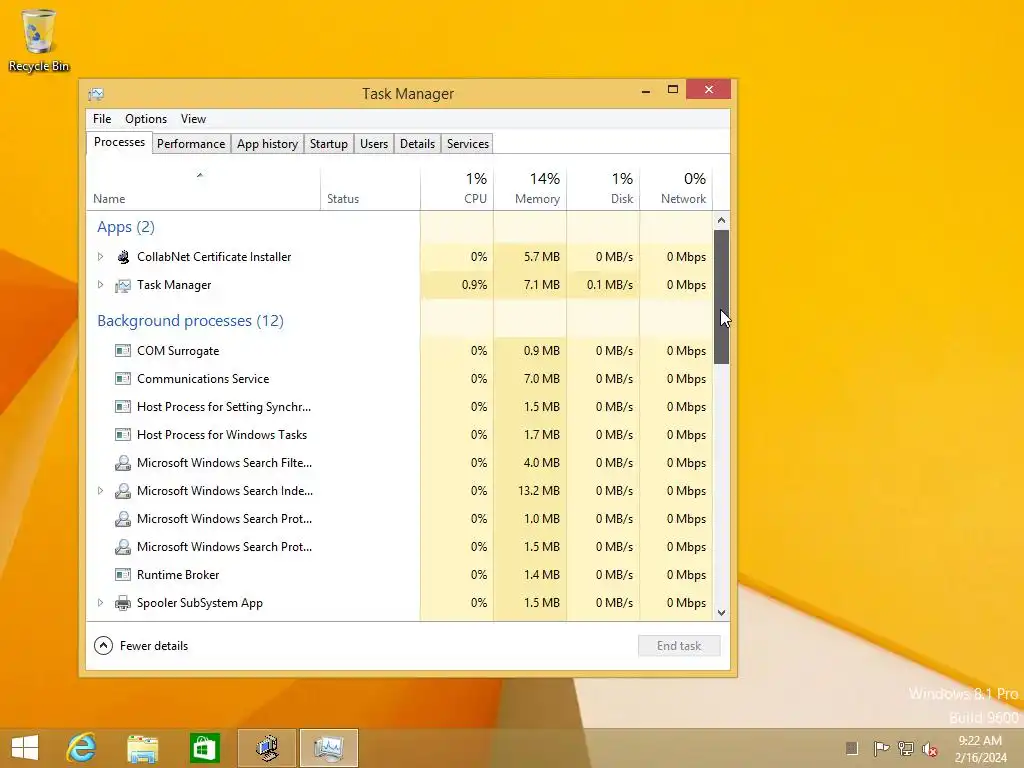Click the Spooler SubSystem App printer icon
1024x768 pixels.
[x=123, y=603]
